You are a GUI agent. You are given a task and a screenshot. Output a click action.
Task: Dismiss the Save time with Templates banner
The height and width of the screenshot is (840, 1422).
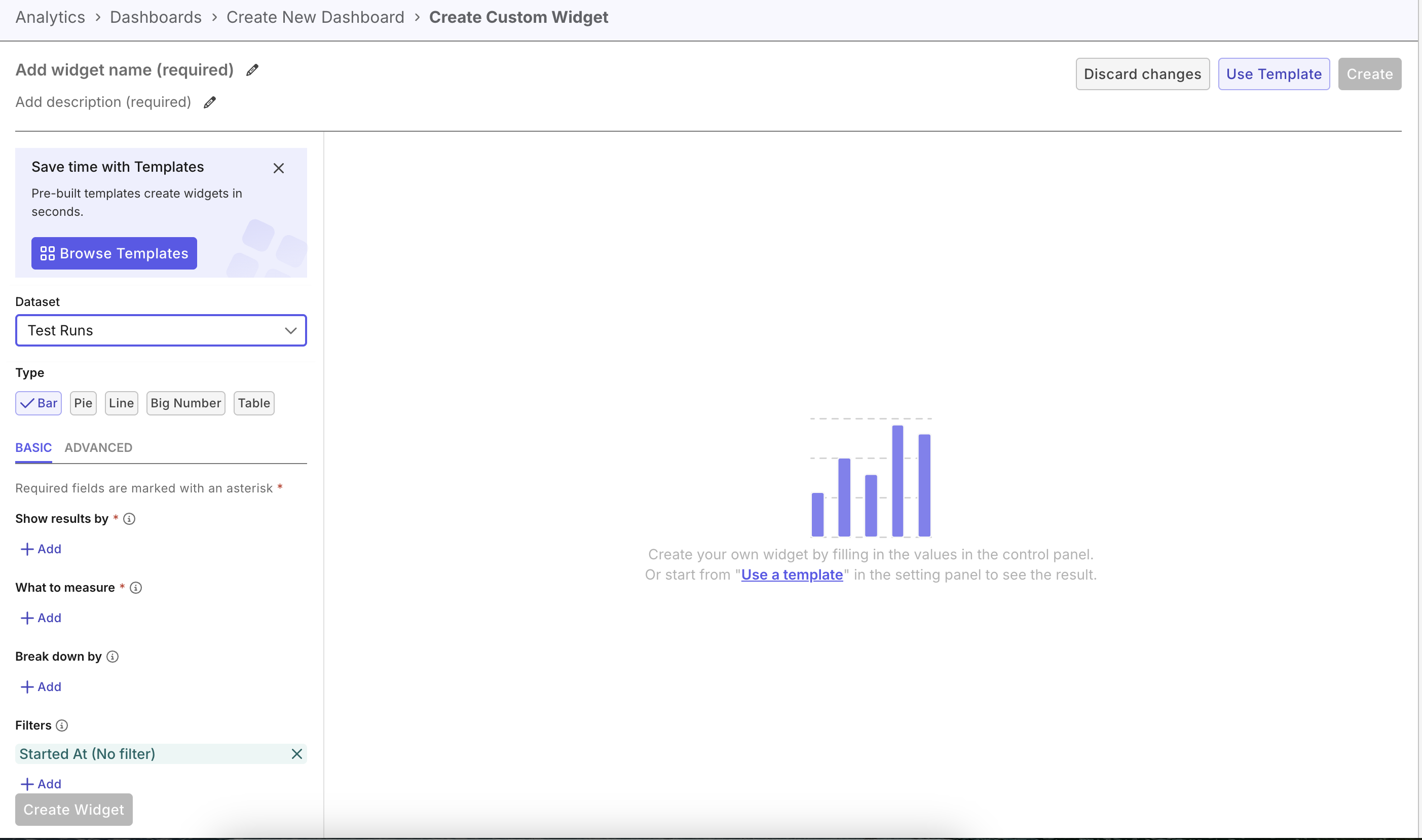tap(279, 168)
